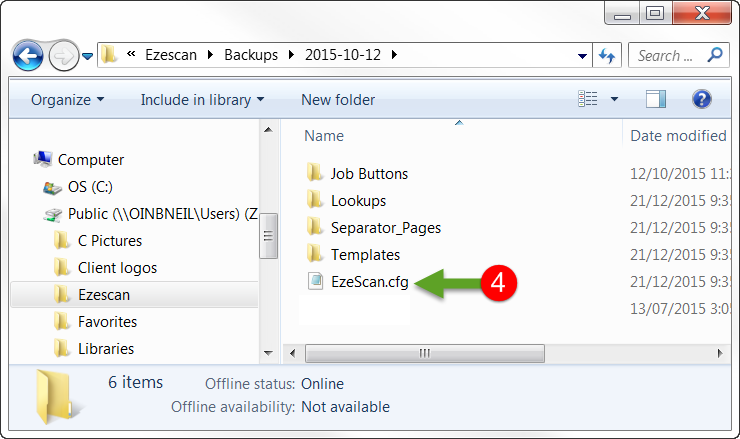Select the Separator_Pages folder icon

pyautogui.click(x=315, y=228)
